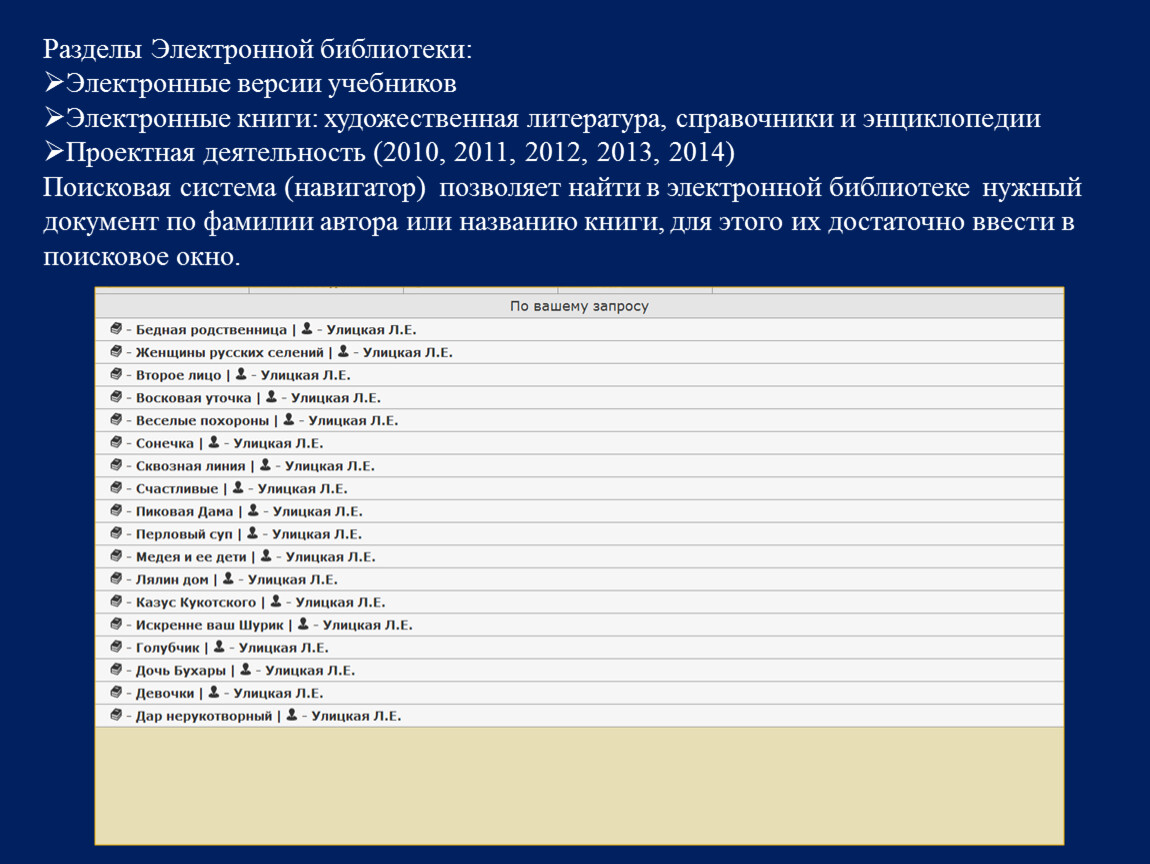Open the book Искренне ваш Шурик
Image resolution: width=1150 pixels, height=864 pixels.
pos(211,625)
